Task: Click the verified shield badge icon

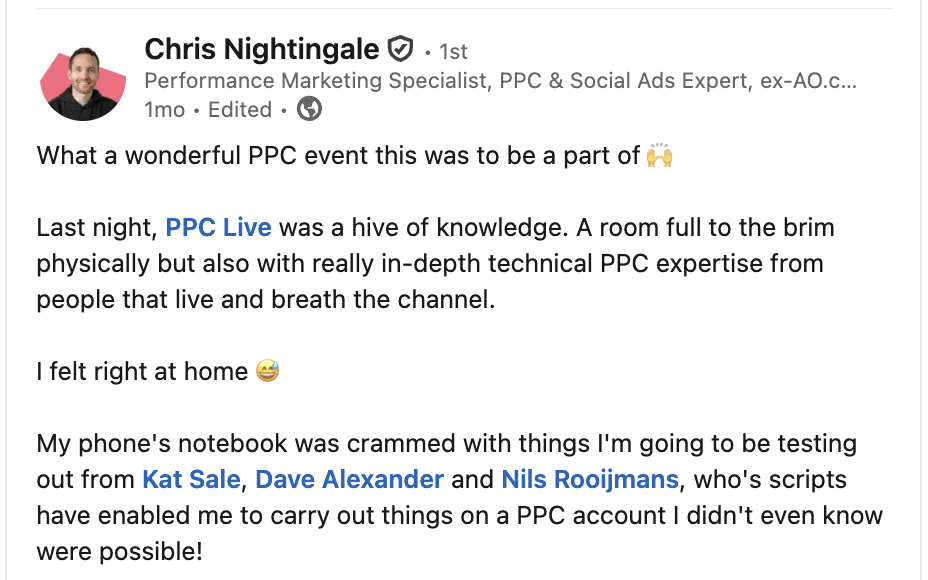Action: pos(400,49)
